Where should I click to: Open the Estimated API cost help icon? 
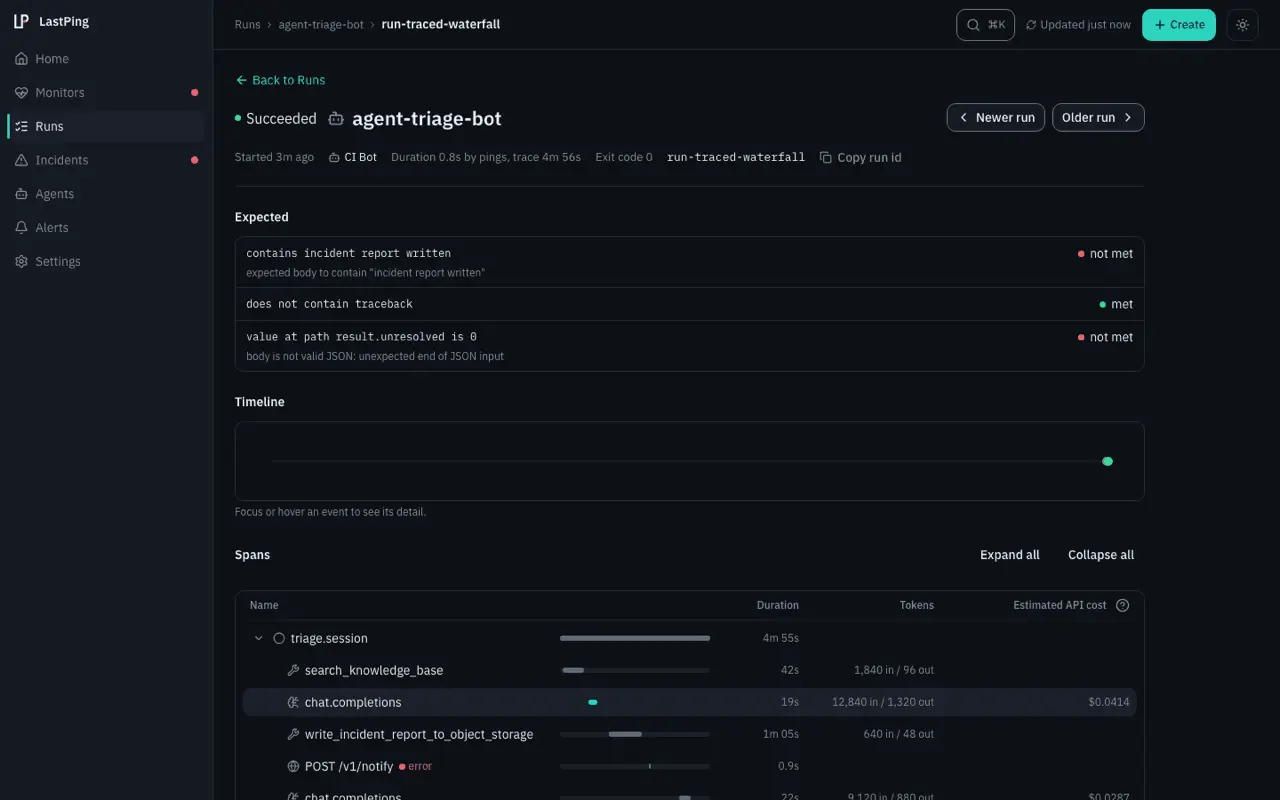1122,605
